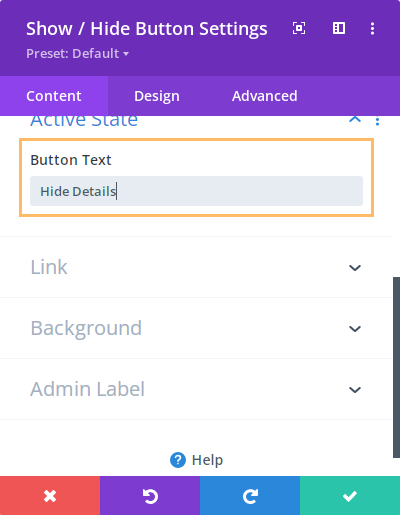Expand the Background section chevron
Viewport: 400px width, 515px height.
pyautogui.click(x=355, y=329)
